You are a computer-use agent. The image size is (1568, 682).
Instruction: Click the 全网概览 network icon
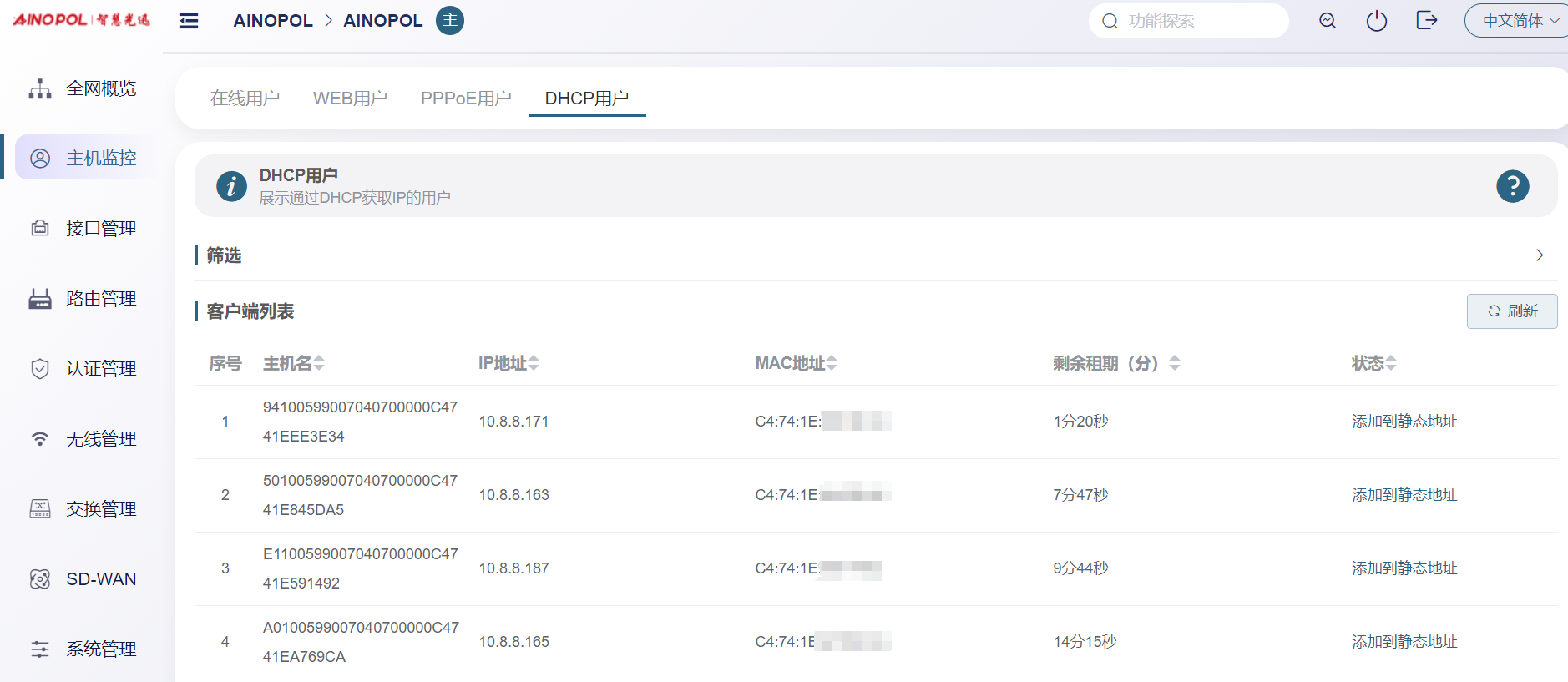tap(40, 88)
